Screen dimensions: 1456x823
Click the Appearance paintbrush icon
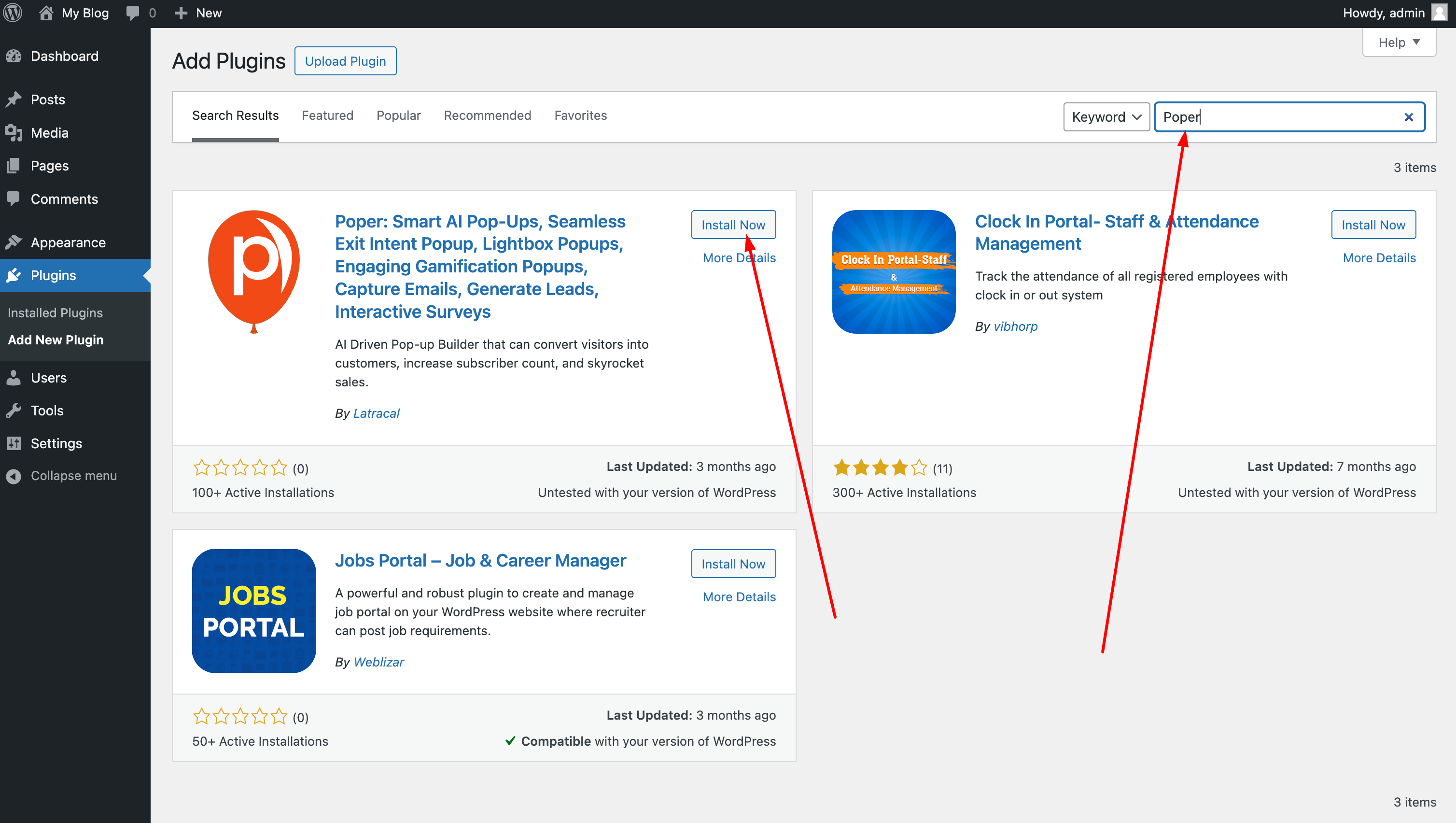[x=14, y=242]
